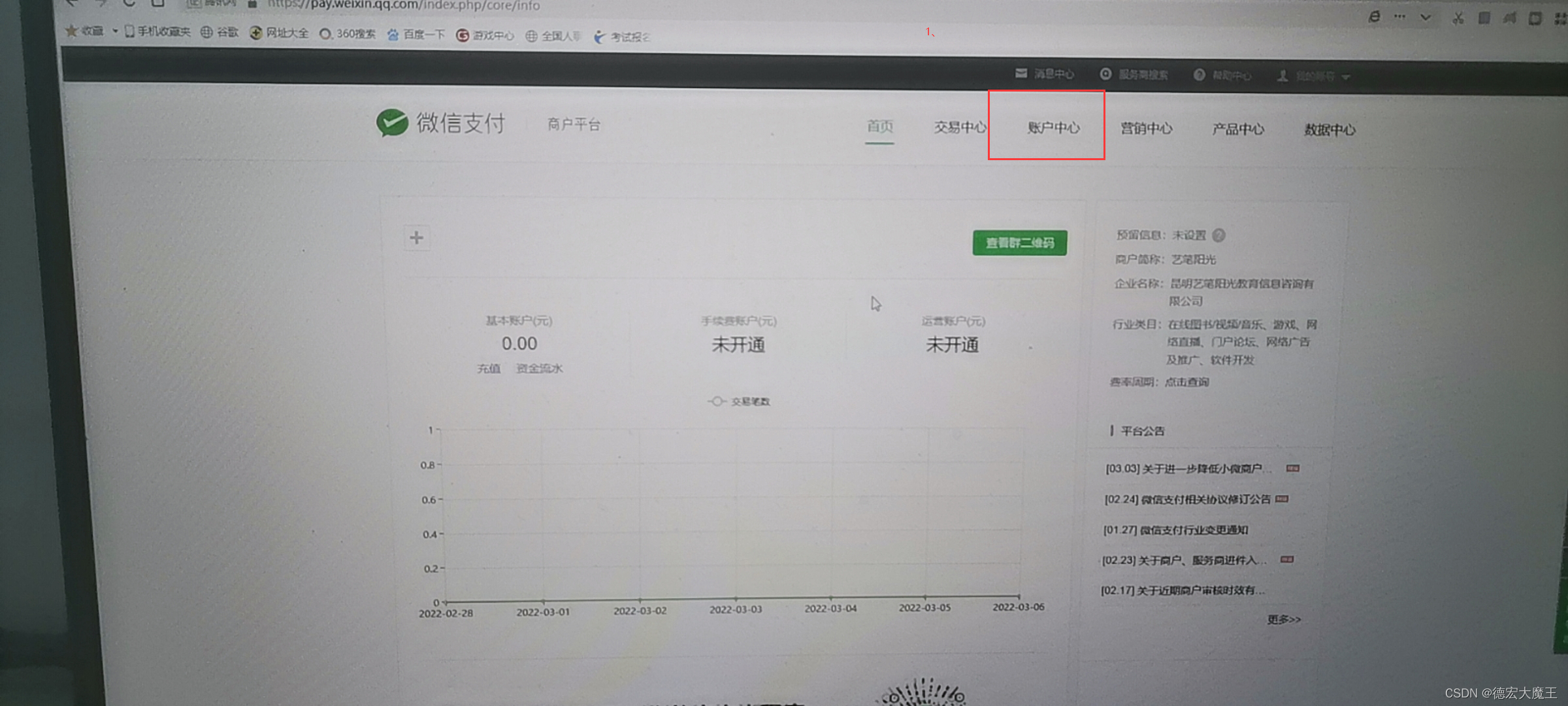Click 点击查询 fee rate link
Screen dimensions: 1568x706
tap(1186, 382)
